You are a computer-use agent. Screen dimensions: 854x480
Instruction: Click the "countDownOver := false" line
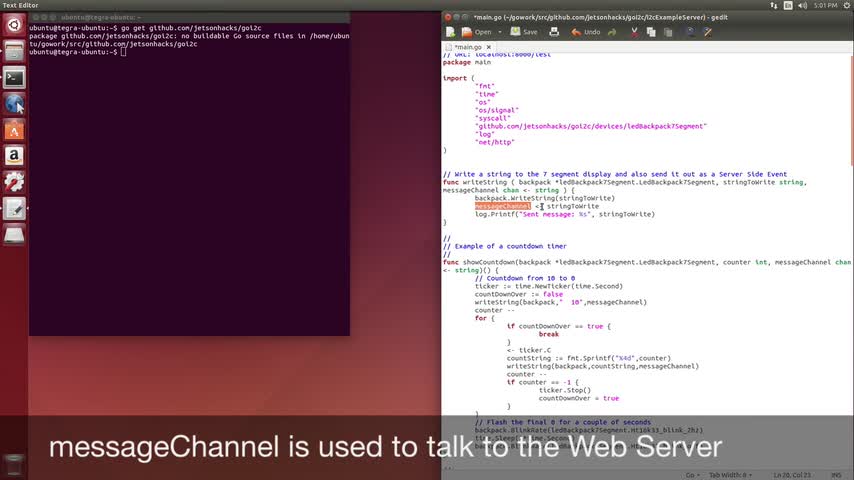518,294
